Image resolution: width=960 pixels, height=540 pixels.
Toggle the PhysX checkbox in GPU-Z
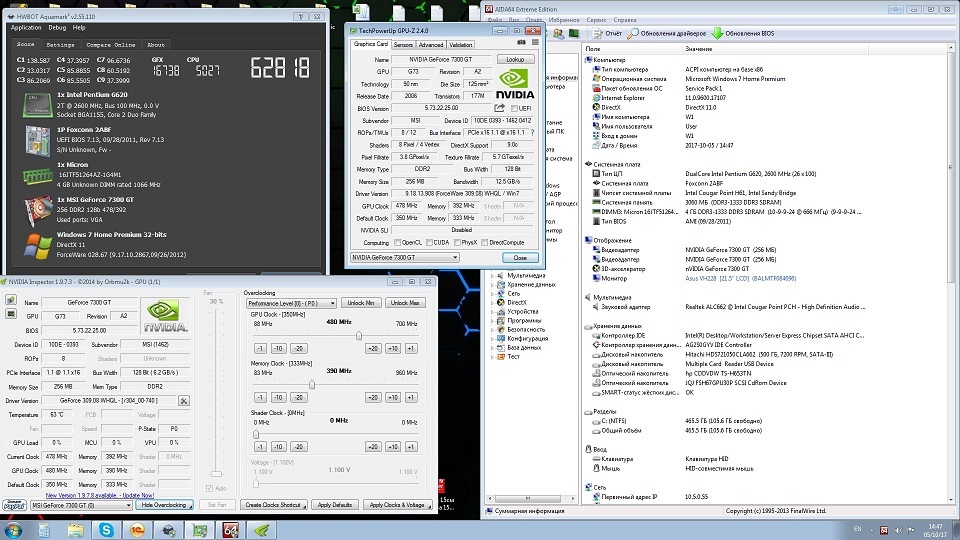coord(457,242)
